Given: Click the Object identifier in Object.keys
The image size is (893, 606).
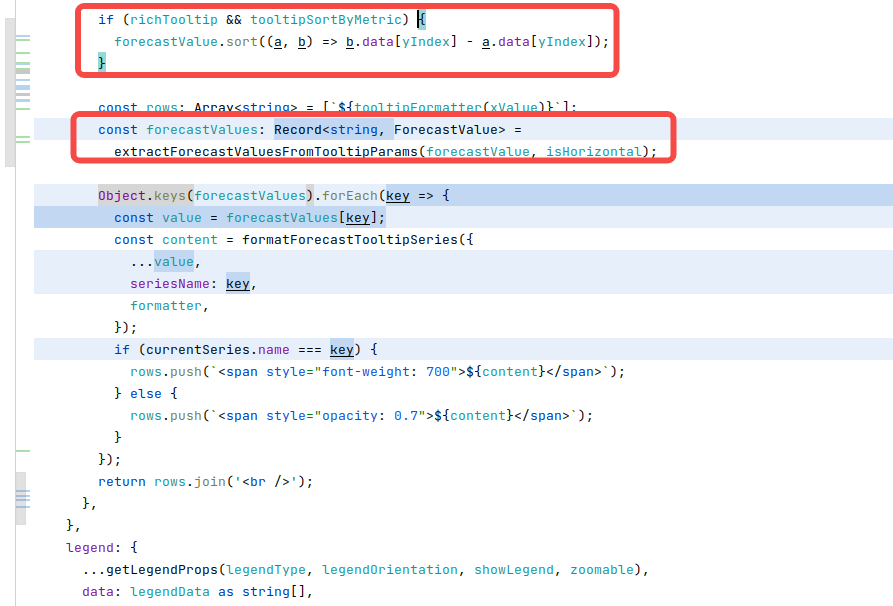Looking at the screenshot, I should click(122, 196).
